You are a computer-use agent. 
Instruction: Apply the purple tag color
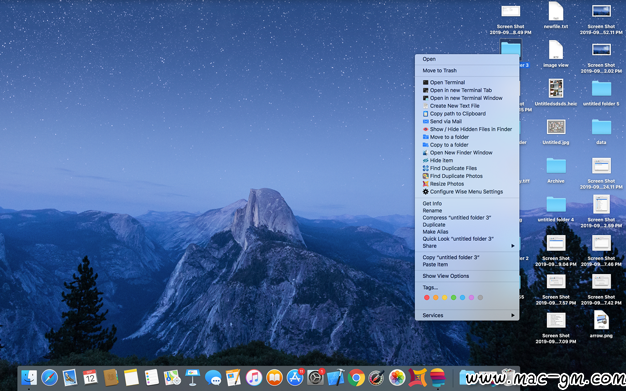471,298
